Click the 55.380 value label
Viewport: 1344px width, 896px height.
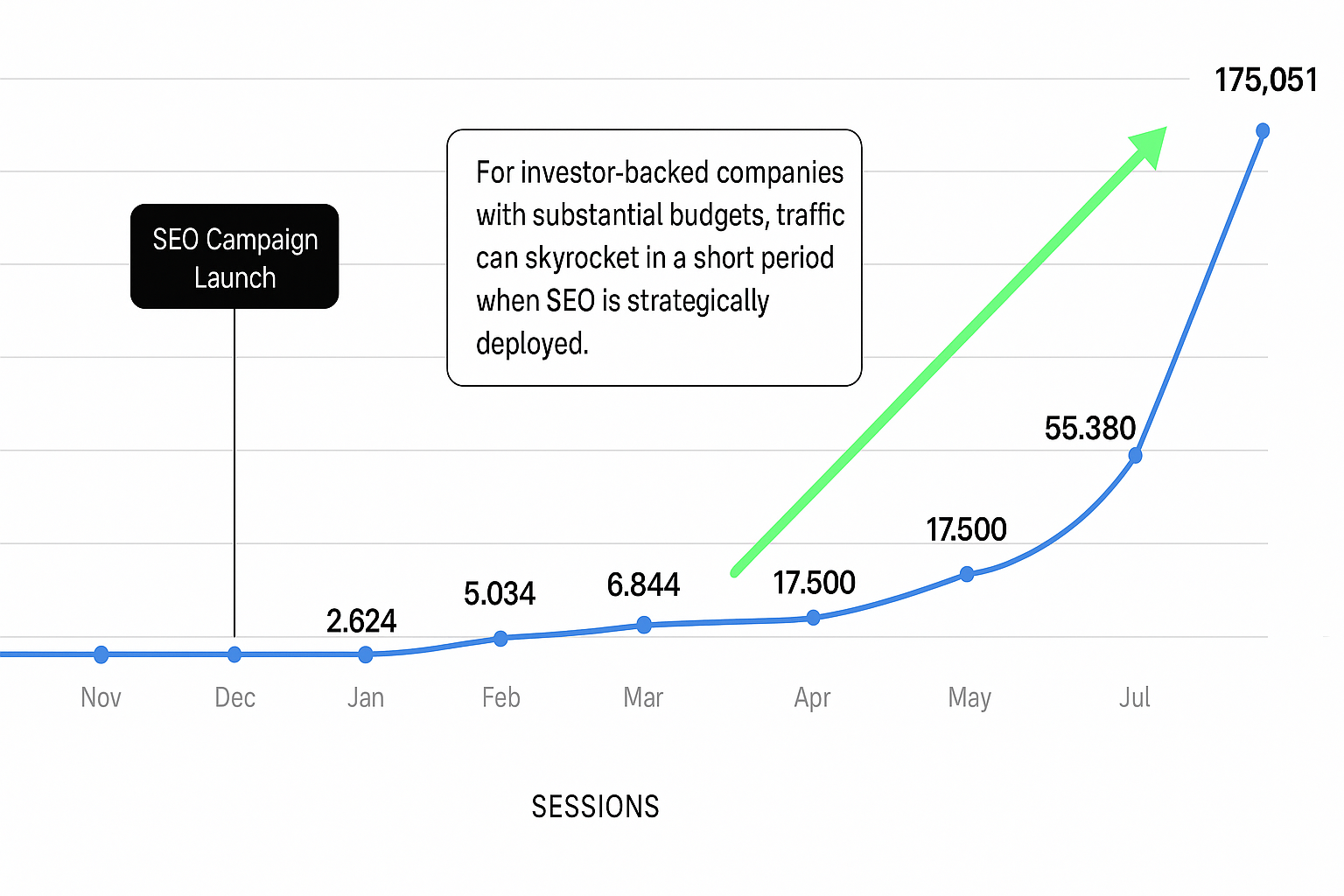click(x=1090, y=429)
